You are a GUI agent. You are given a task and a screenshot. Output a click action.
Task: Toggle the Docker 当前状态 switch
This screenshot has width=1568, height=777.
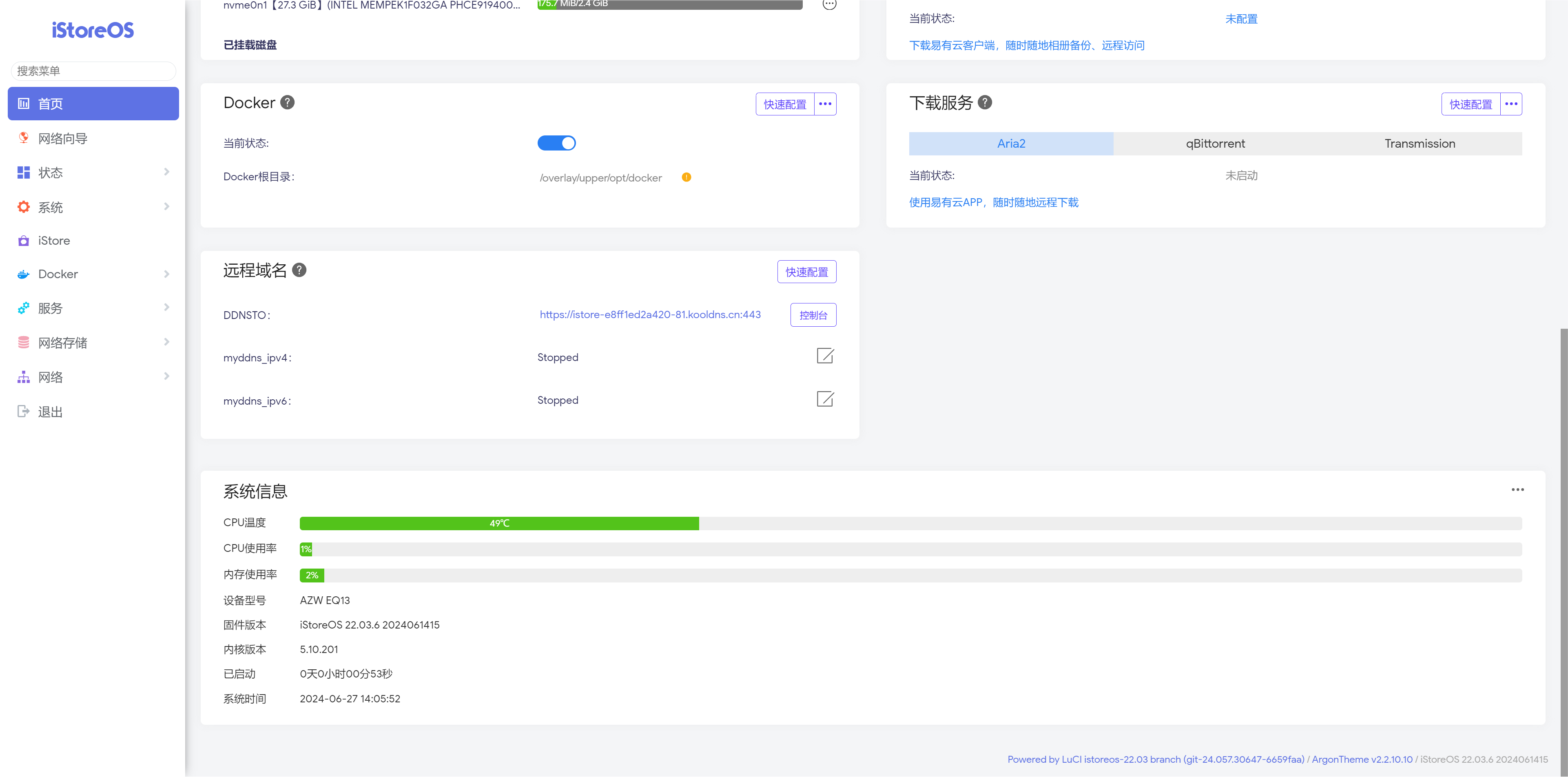point(556,143)
